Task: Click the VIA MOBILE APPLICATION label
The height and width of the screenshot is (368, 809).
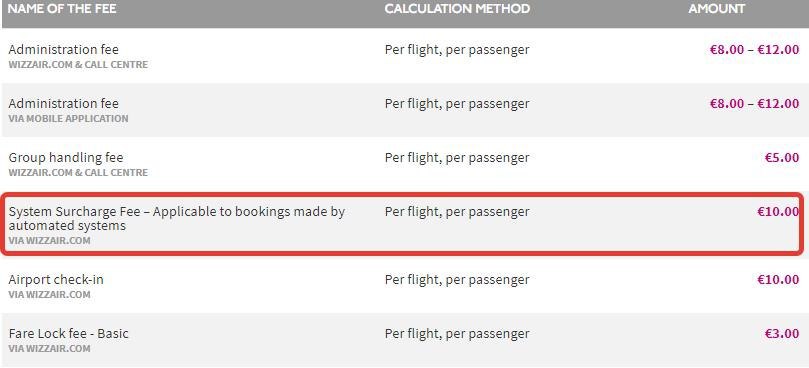Action: 69,119
